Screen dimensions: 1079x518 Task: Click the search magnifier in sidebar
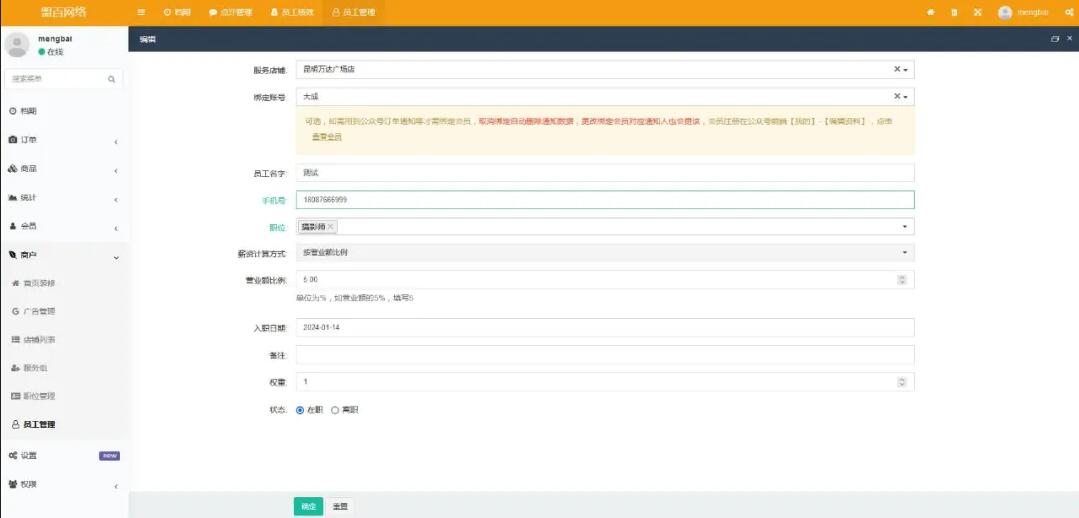[x=111, y=78]
